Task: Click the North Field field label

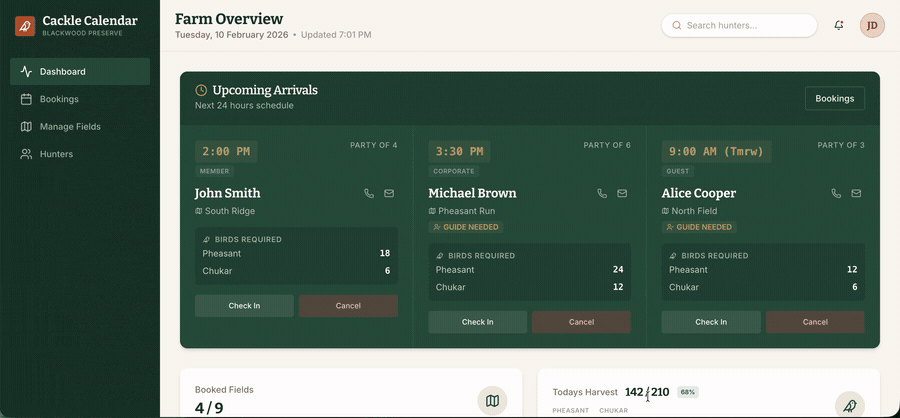Action: [x=694, y=211]
